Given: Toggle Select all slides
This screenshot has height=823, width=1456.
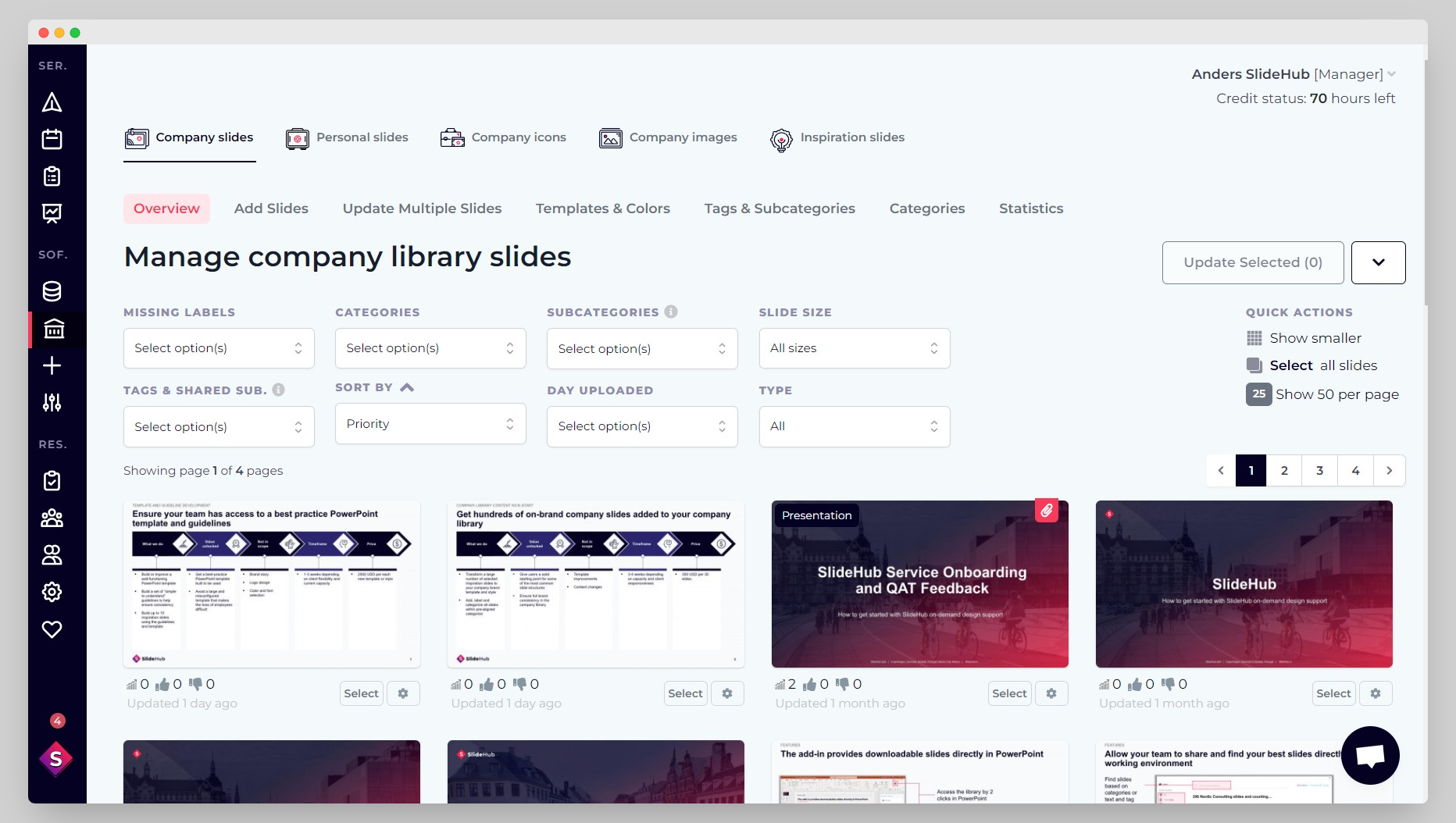Looking at the screenshot, I should [x=1311, y=365].
